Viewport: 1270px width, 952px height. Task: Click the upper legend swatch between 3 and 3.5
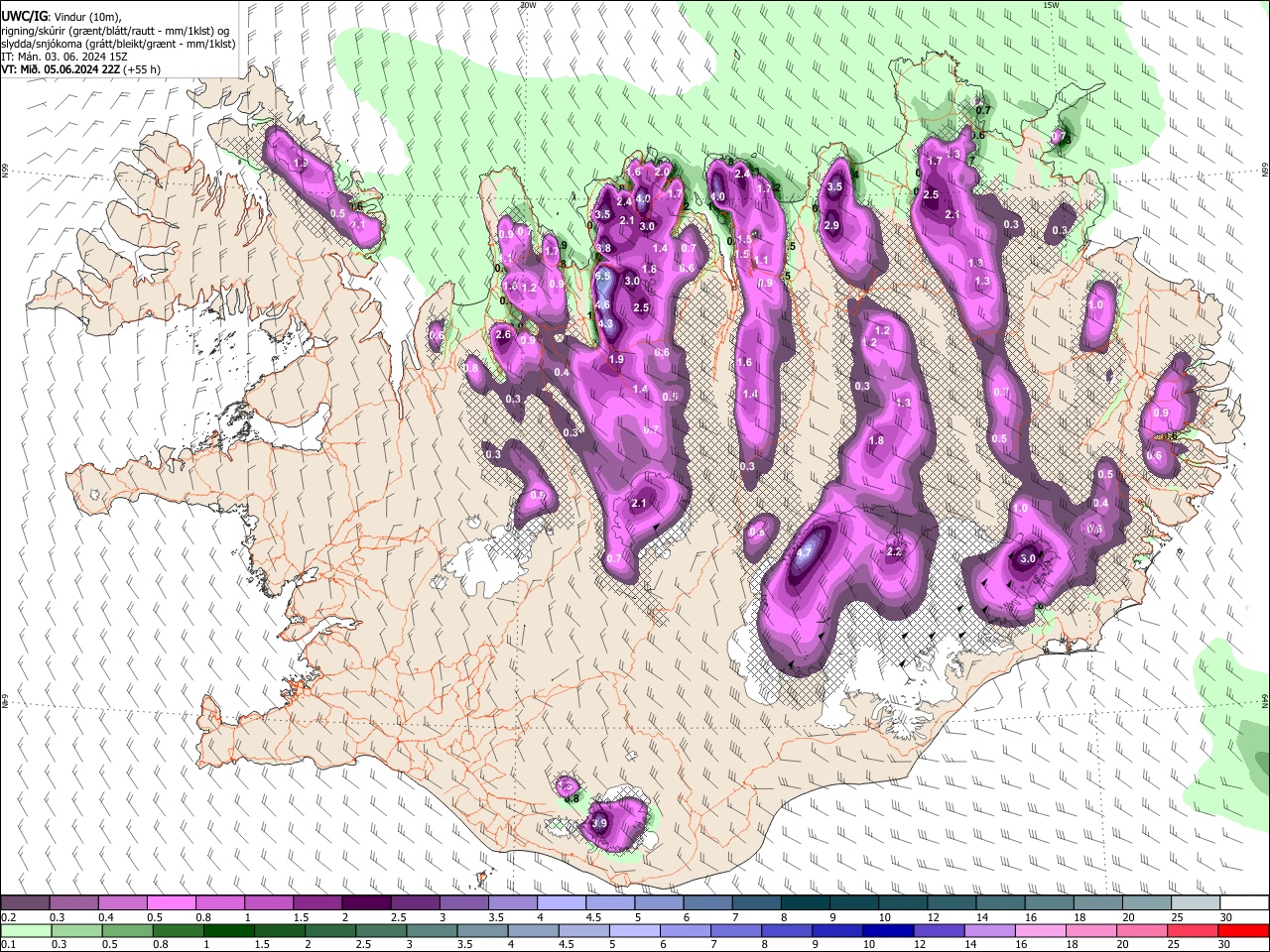[x=462, y=903]
